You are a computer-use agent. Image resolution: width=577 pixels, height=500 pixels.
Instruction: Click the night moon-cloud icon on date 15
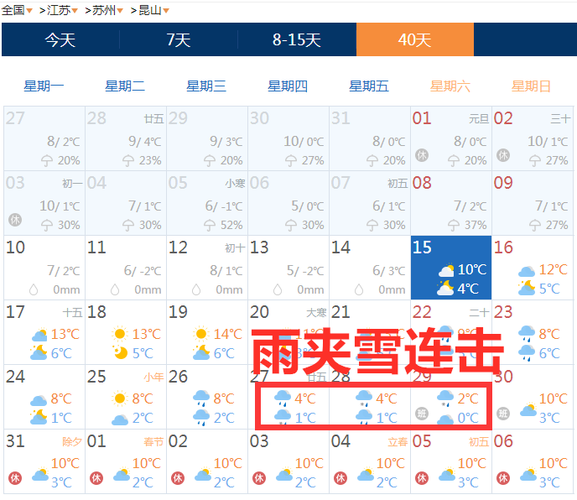pyautogui.click(x=445, y=288)
